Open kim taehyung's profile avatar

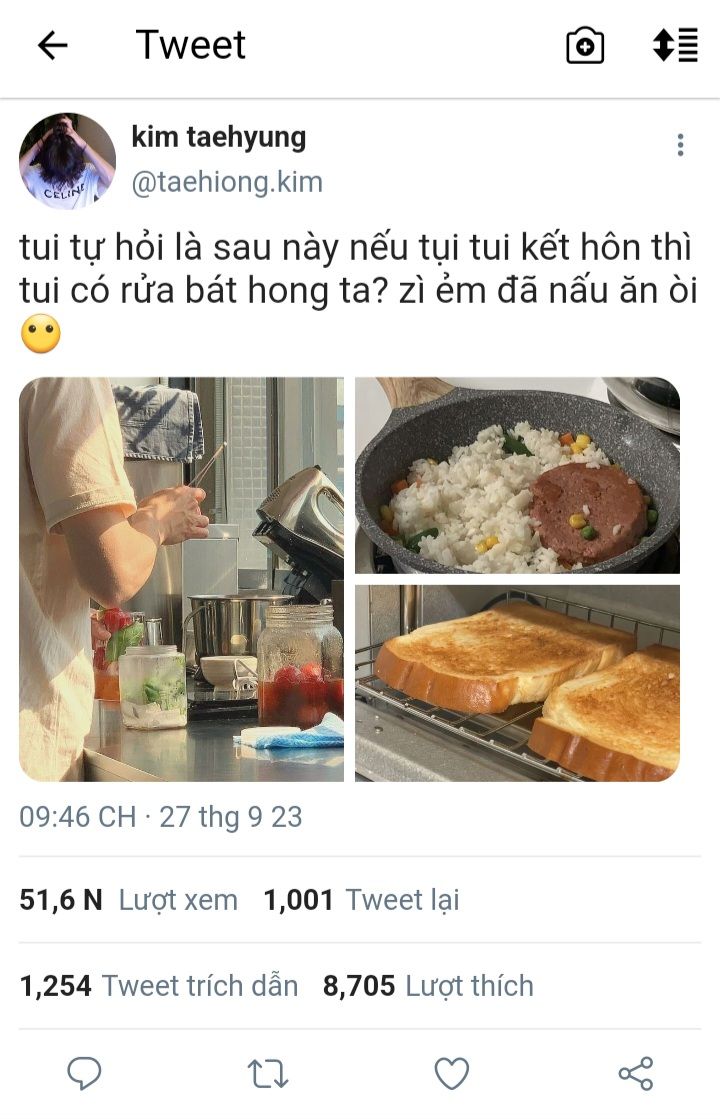(x=67, y=161)
